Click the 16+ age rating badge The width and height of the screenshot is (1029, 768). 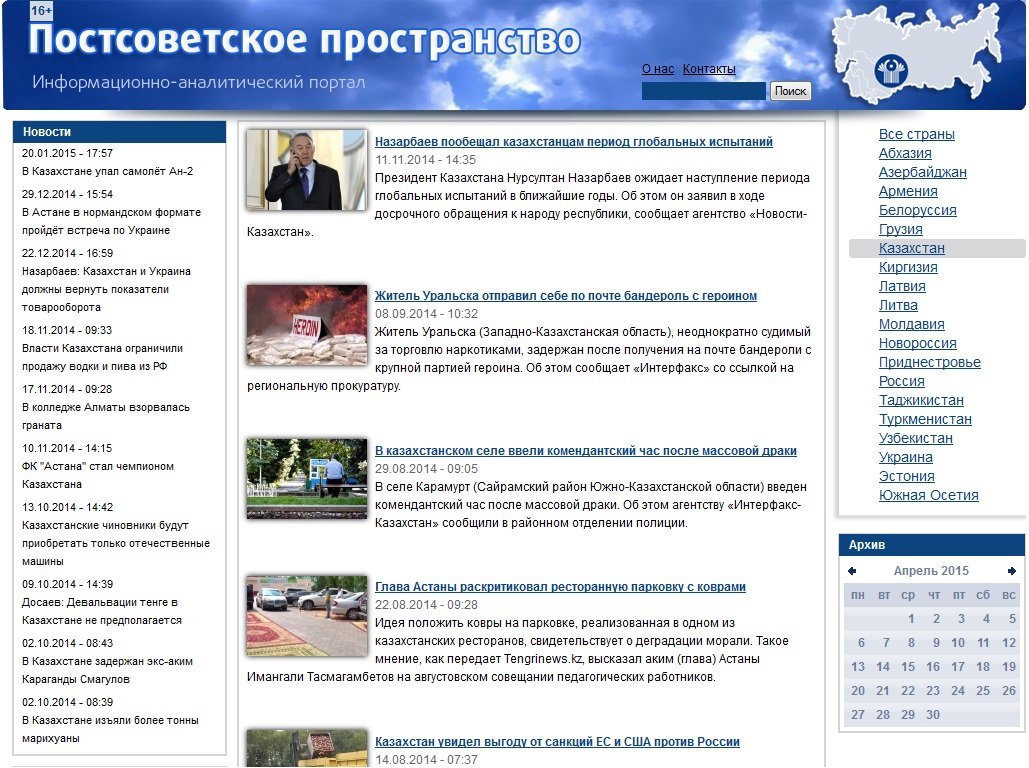[x=41, y=11]
